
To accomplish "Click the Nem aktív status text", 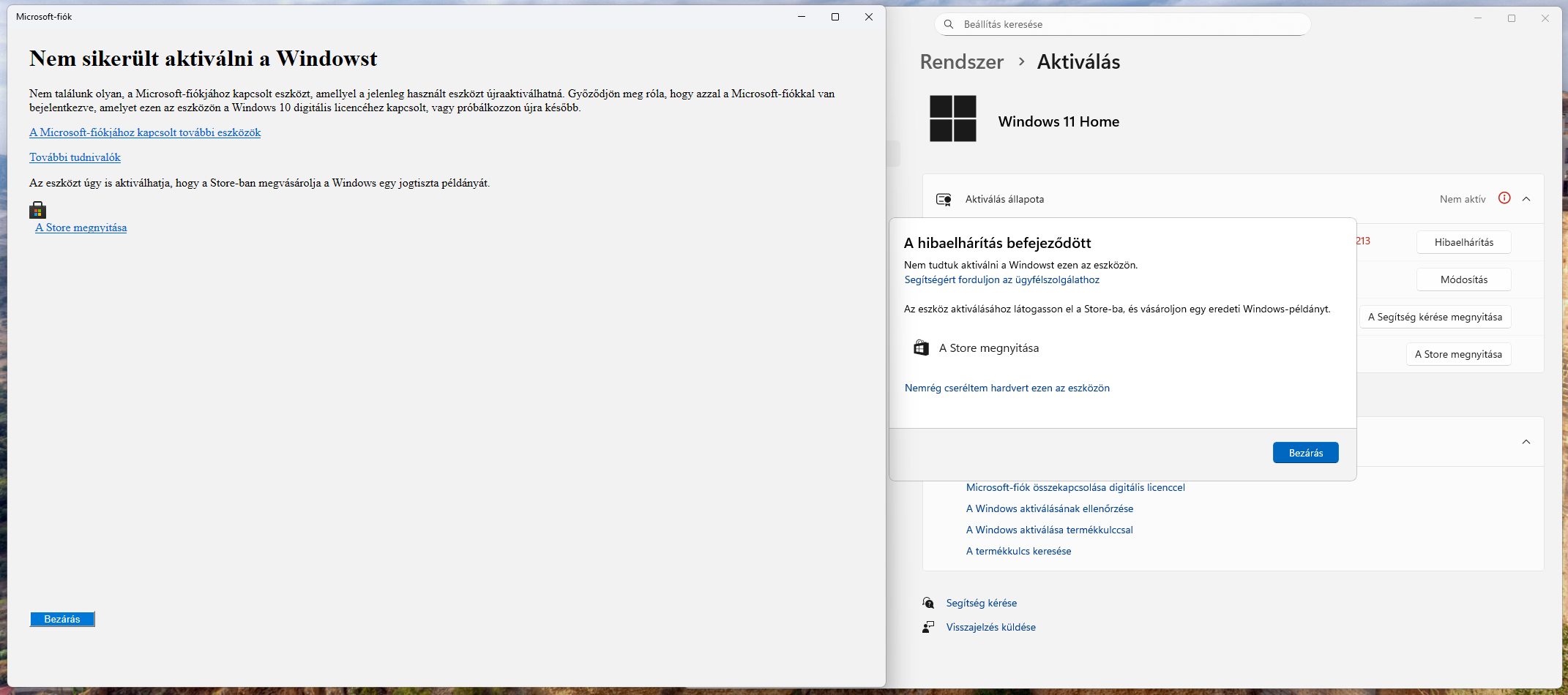I will pos(1463,199).
